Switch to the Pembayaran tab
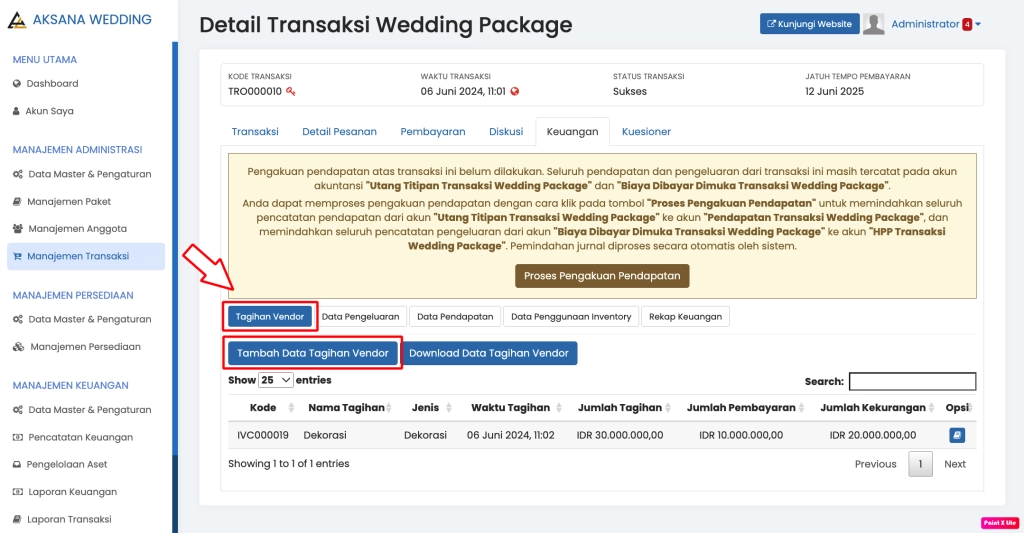This screenshot has height=533, width=1024. point(432,131)
